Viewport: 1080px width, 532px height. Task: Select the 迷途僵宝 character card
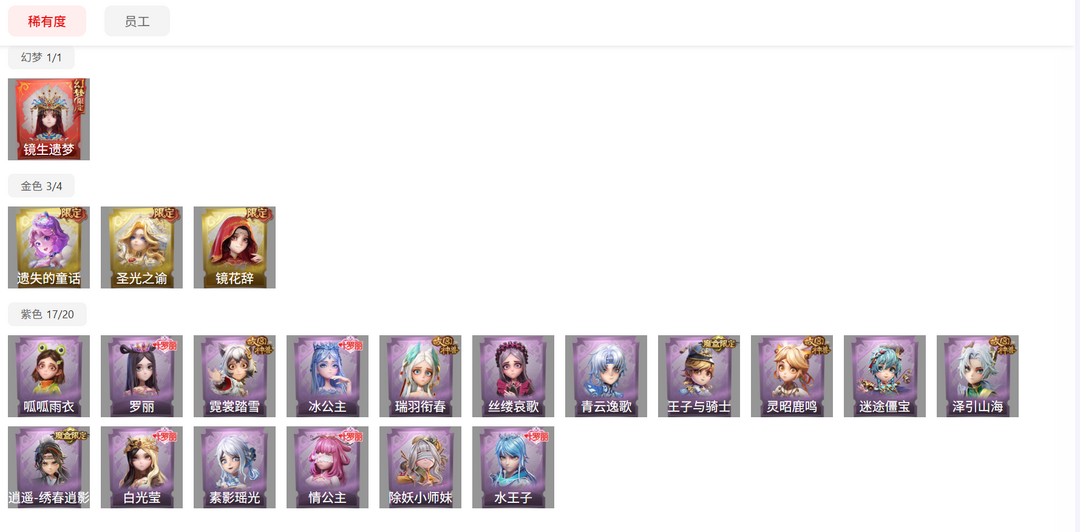[x=885, y=376]
